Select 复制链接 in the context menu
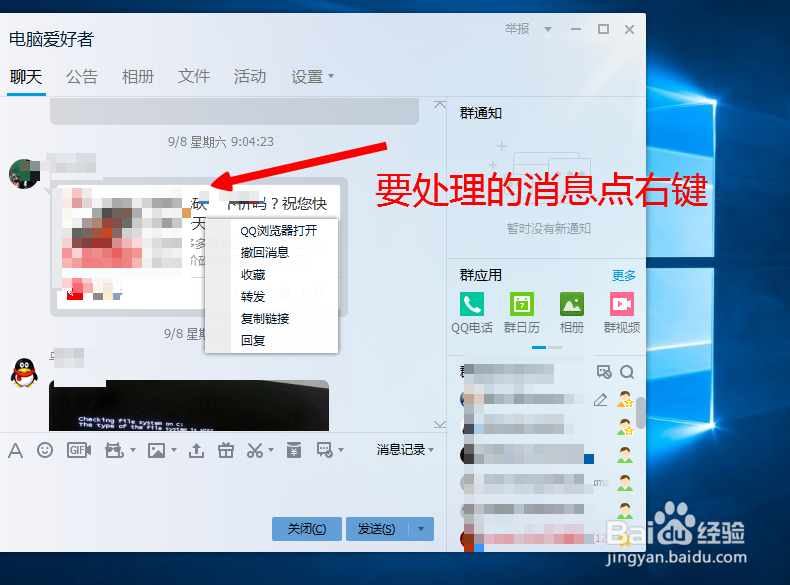This screenshot has height=585, width=790. tap(272, 318)
